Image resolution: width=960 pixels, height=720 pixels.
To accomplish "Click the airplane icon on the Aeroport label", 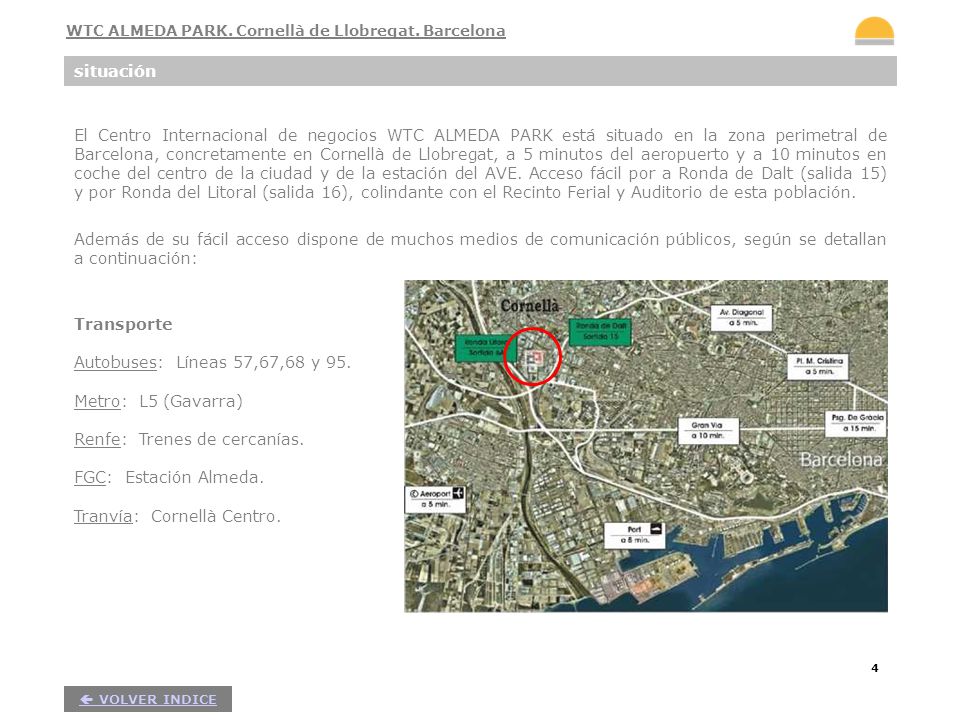I will click(x=457, y=493).
